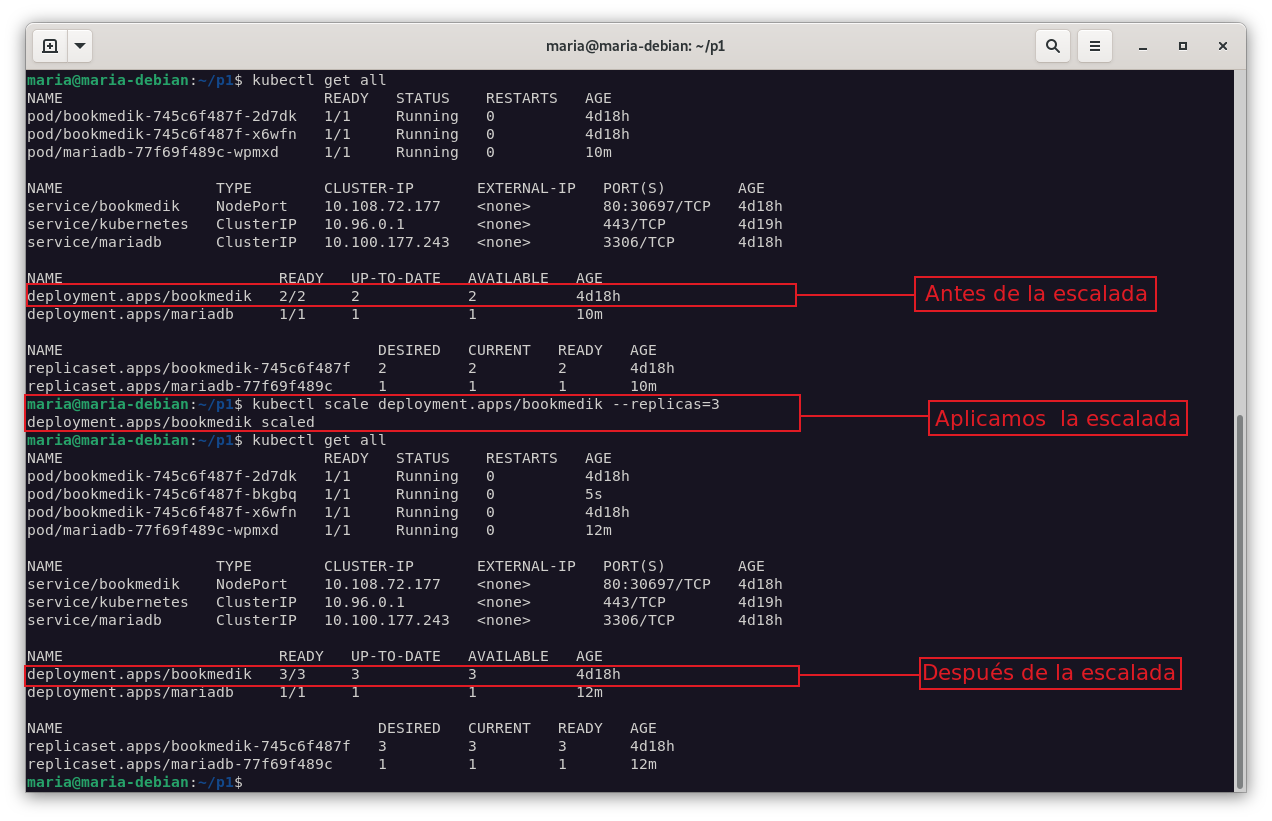This screenshot has height=821, width=1272.
Task: Click the 'Aplicamos la escalada' annotation
Action: coord(1057,419)
